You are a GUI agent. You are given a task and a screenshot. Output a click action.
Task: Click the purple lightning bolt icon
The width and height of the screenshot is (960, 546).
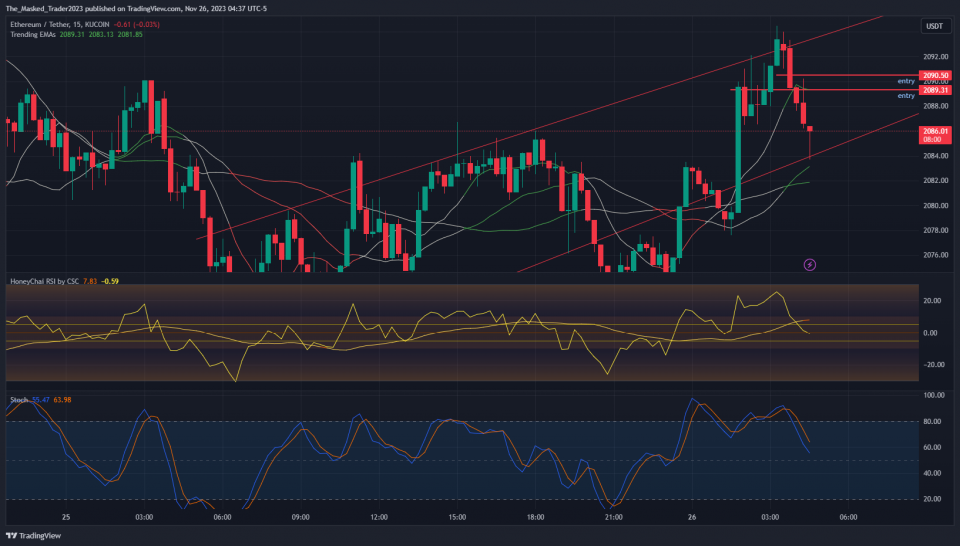pos(810,264)
